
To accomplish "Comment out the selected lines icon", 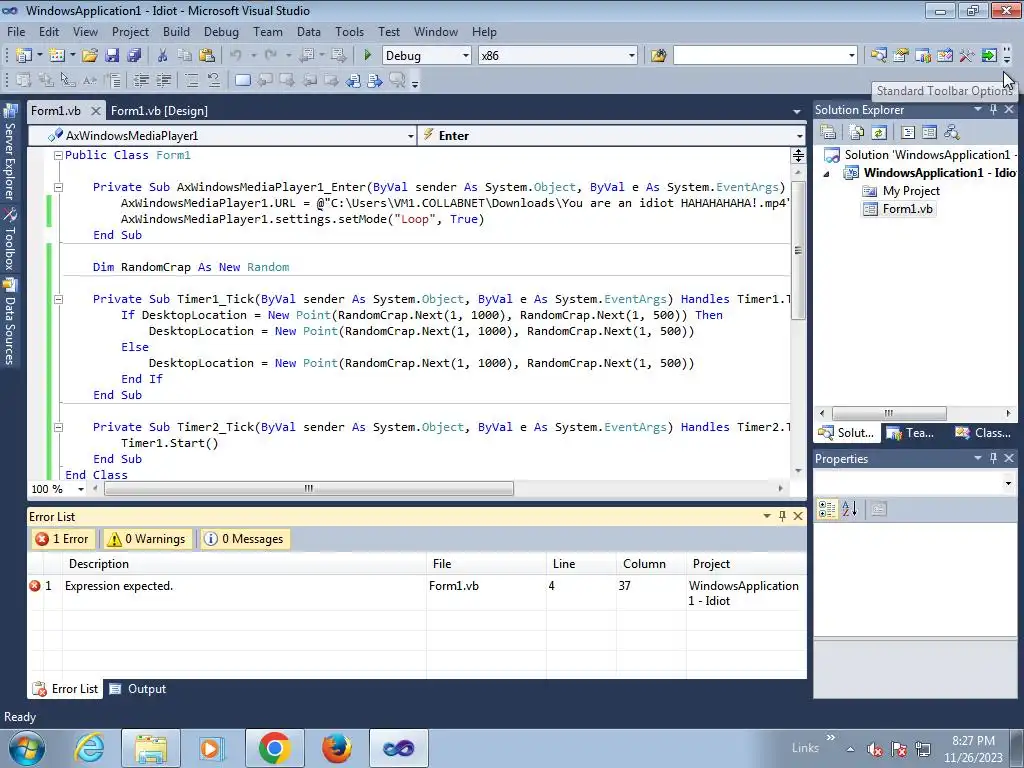I will (191, 80).
